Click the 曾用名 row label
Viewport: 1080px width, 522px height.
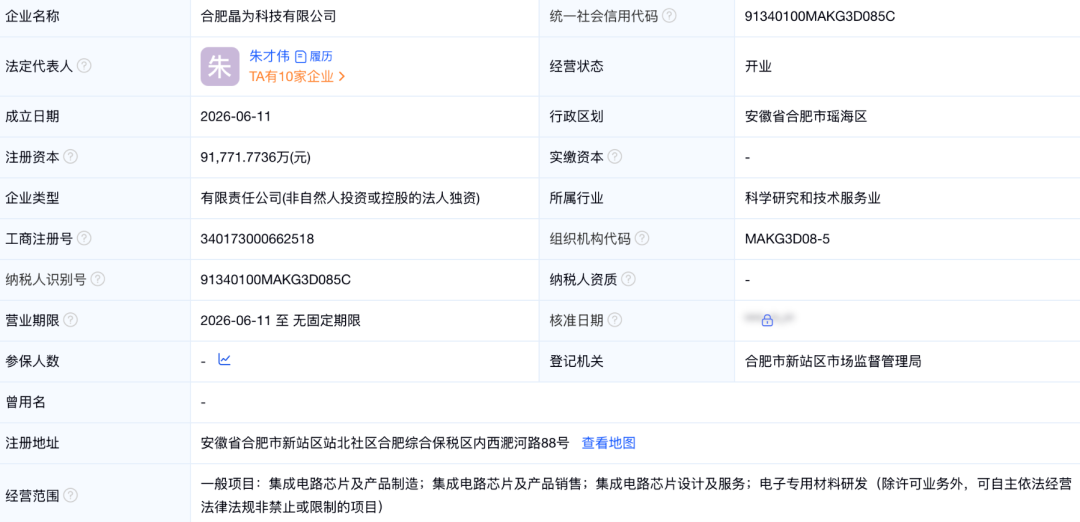(x=25, y=401)
